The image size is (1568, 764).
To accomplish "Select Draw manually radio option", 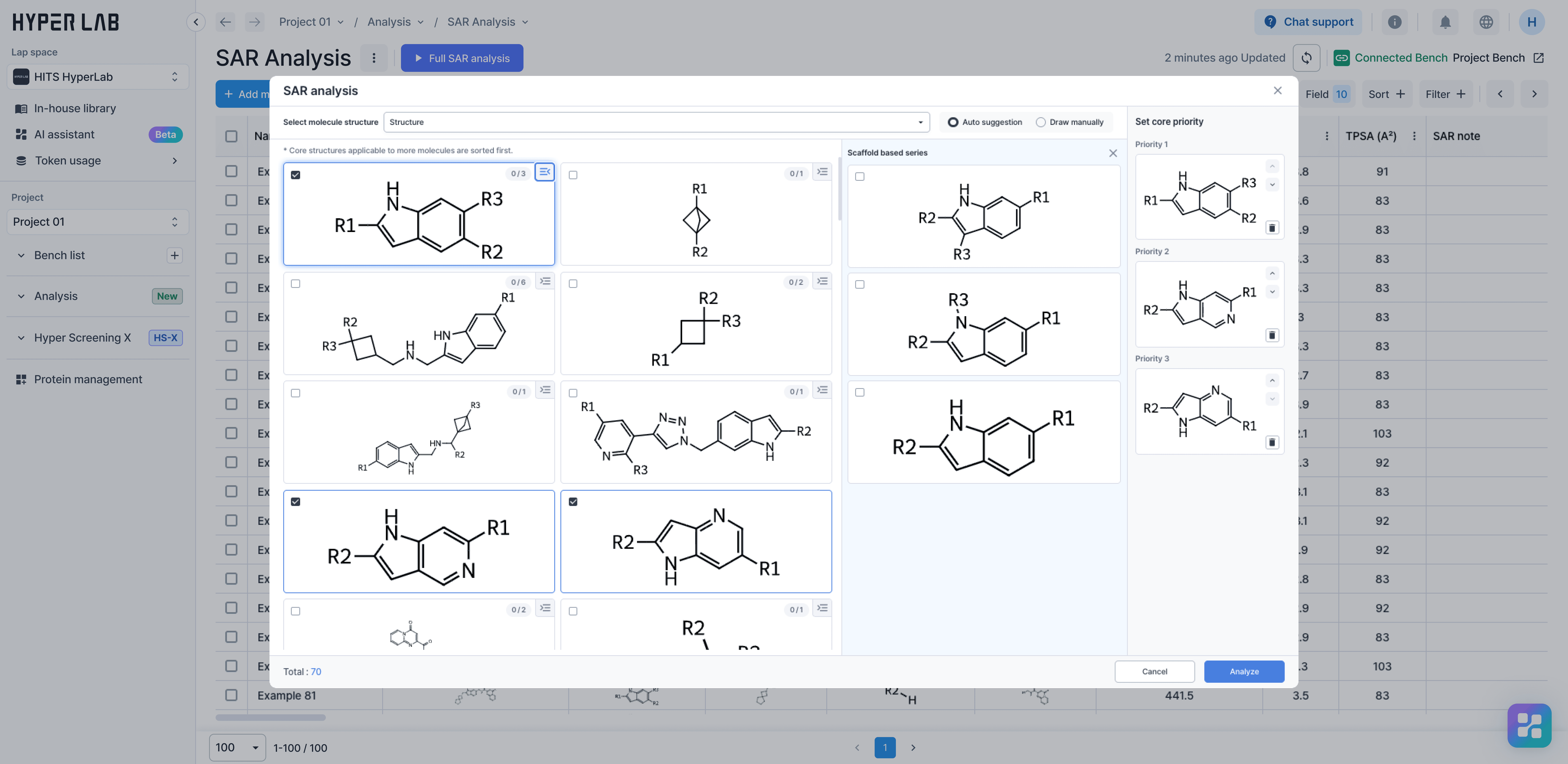I will pos(1041,122).
